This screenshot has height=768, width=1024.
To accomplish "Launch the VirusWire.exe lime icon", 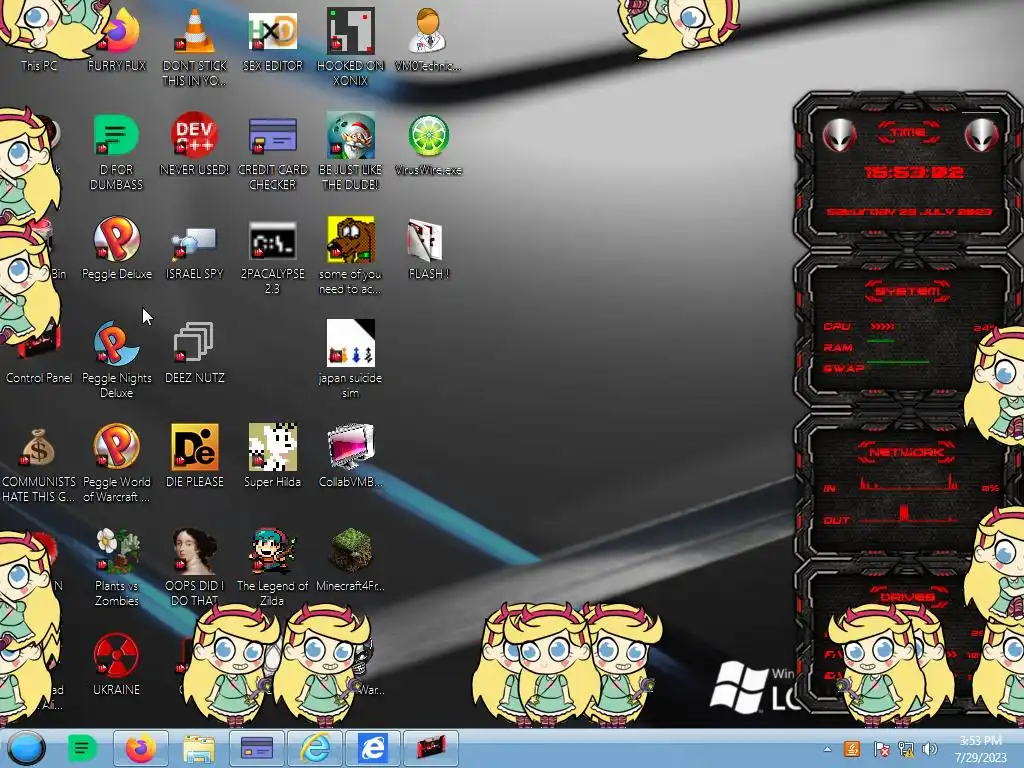I will coord(428,144).
